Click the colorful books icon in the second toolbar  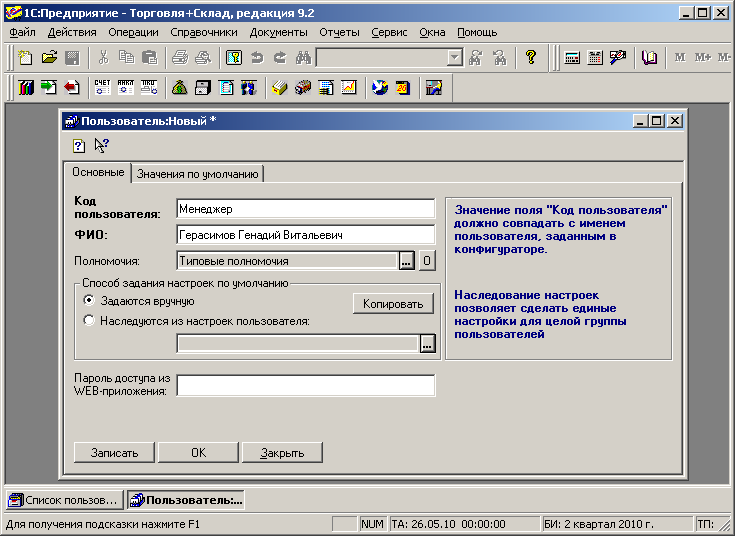[26, 87]
